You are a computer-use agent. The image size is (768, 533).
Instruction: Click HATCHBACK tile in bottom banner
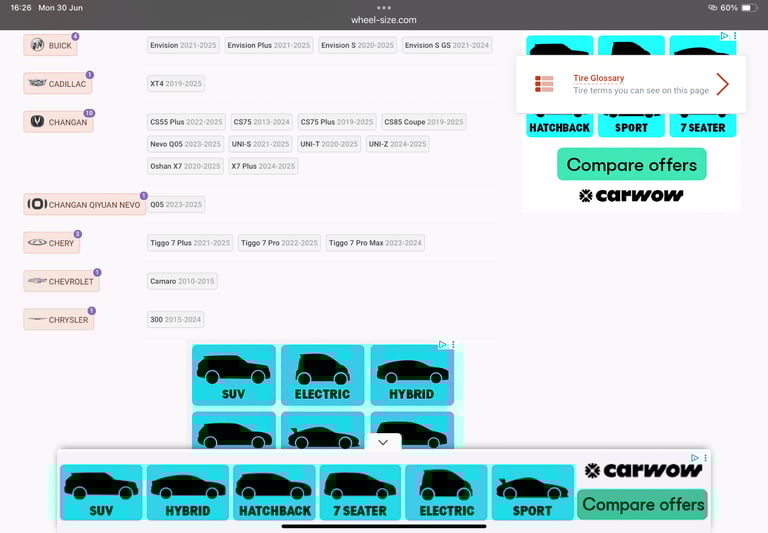click(x=274, y=492)
